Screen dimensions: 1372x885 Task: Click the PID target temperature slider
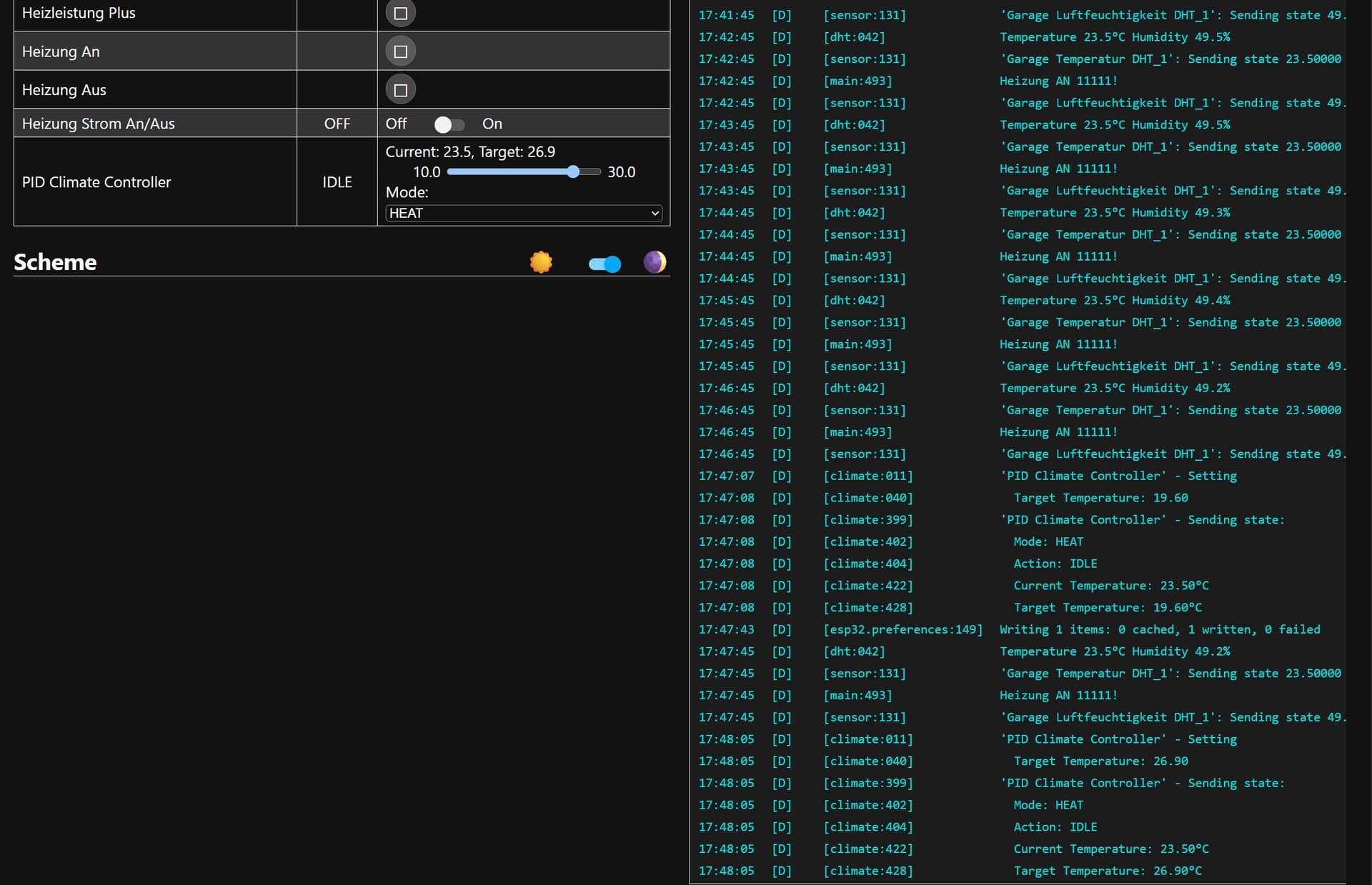523,171
